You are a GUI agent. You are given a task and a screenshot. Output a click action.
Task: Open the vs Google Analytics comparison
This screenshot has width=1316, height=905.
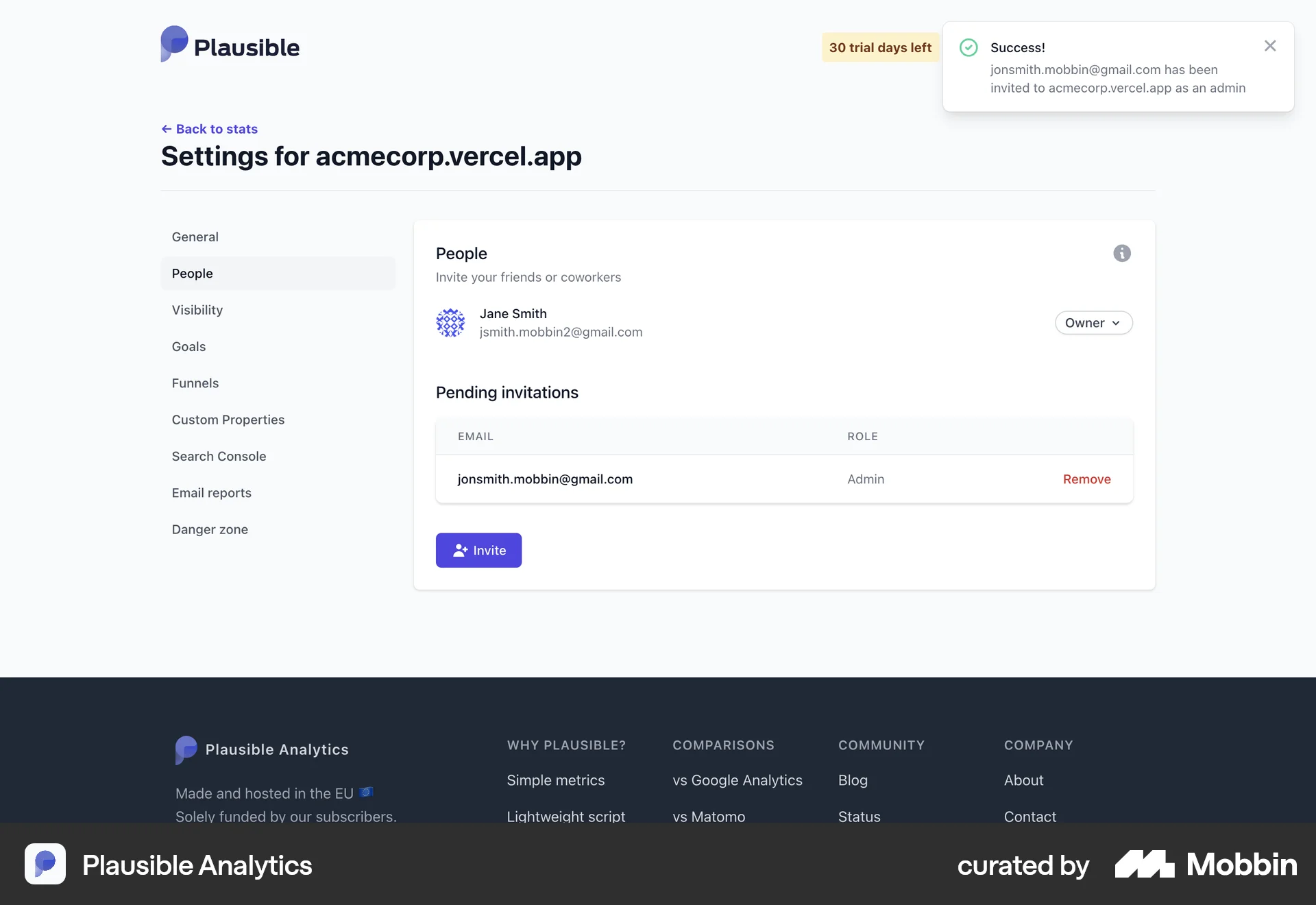click(737, 780)
